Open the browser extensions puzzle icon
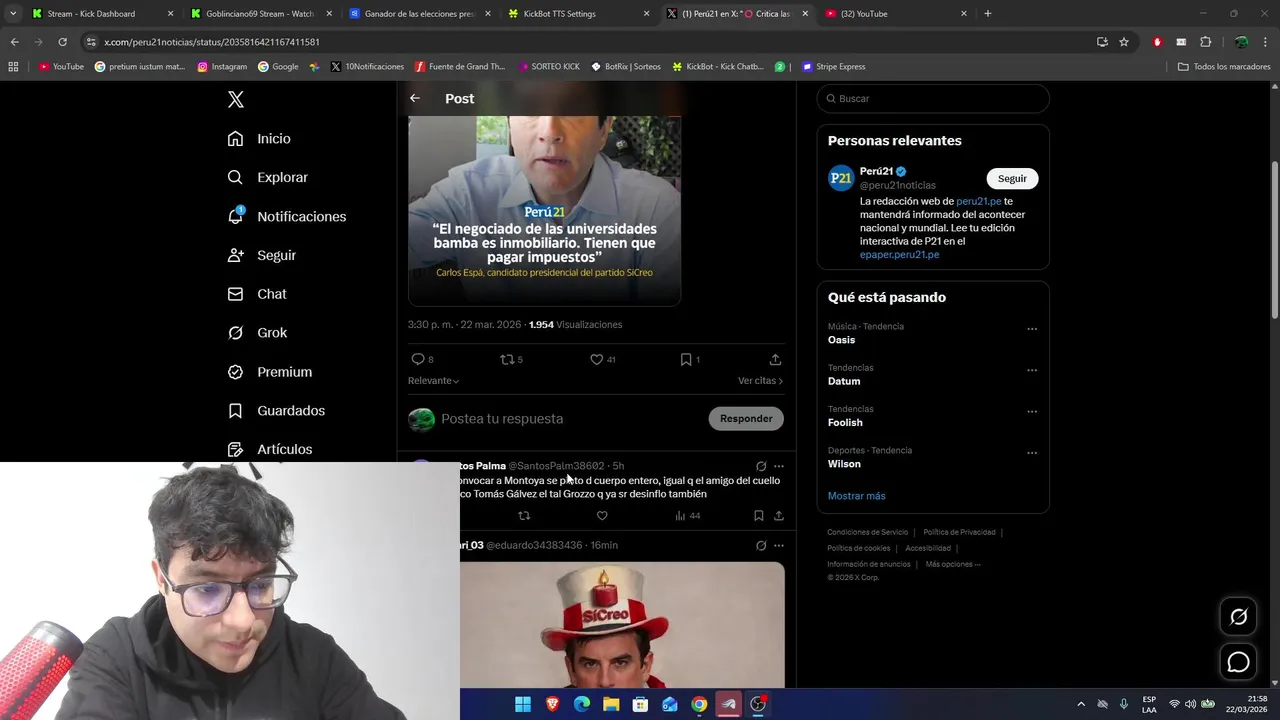 click(x=1205, y=42)
